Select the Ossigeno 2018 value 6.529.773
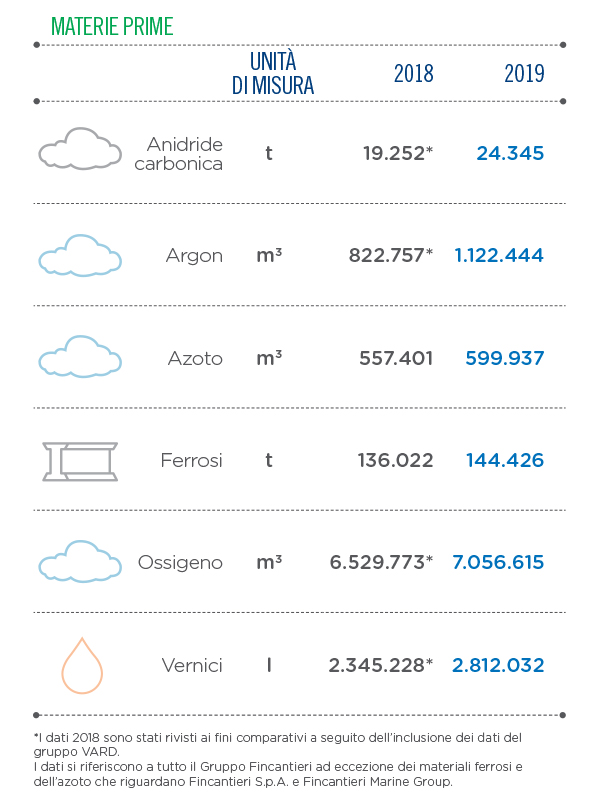 click(381, 562)
